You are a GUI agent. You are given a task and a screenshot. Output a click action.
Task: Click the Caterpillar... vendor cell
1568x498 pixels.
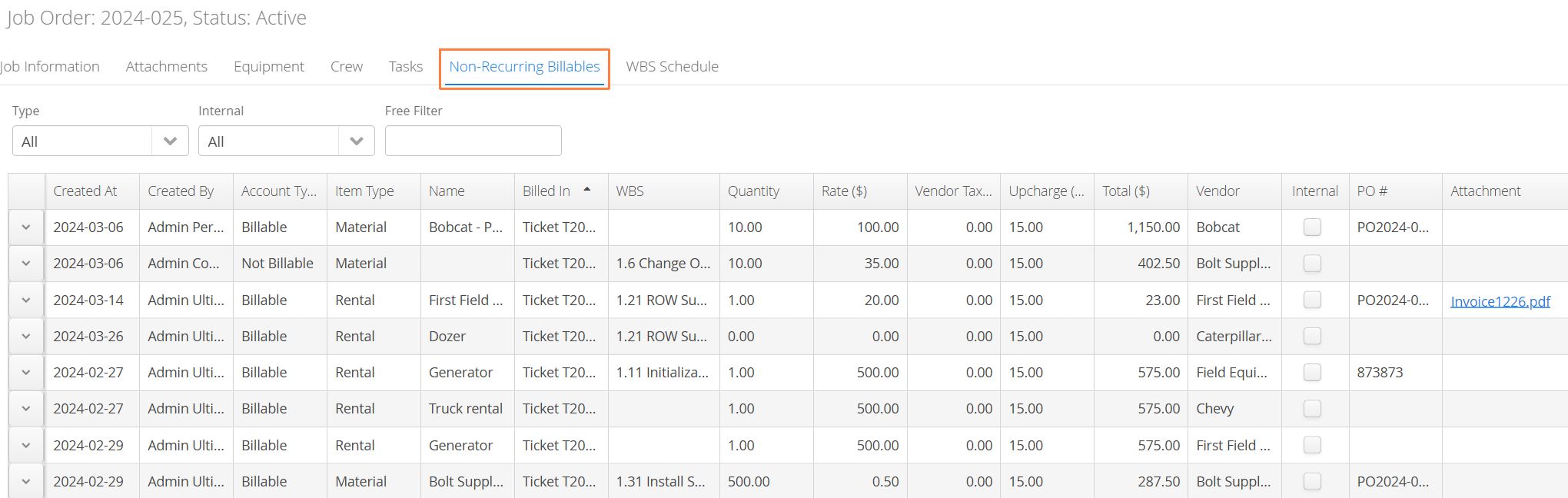[x=1234, y=336]
